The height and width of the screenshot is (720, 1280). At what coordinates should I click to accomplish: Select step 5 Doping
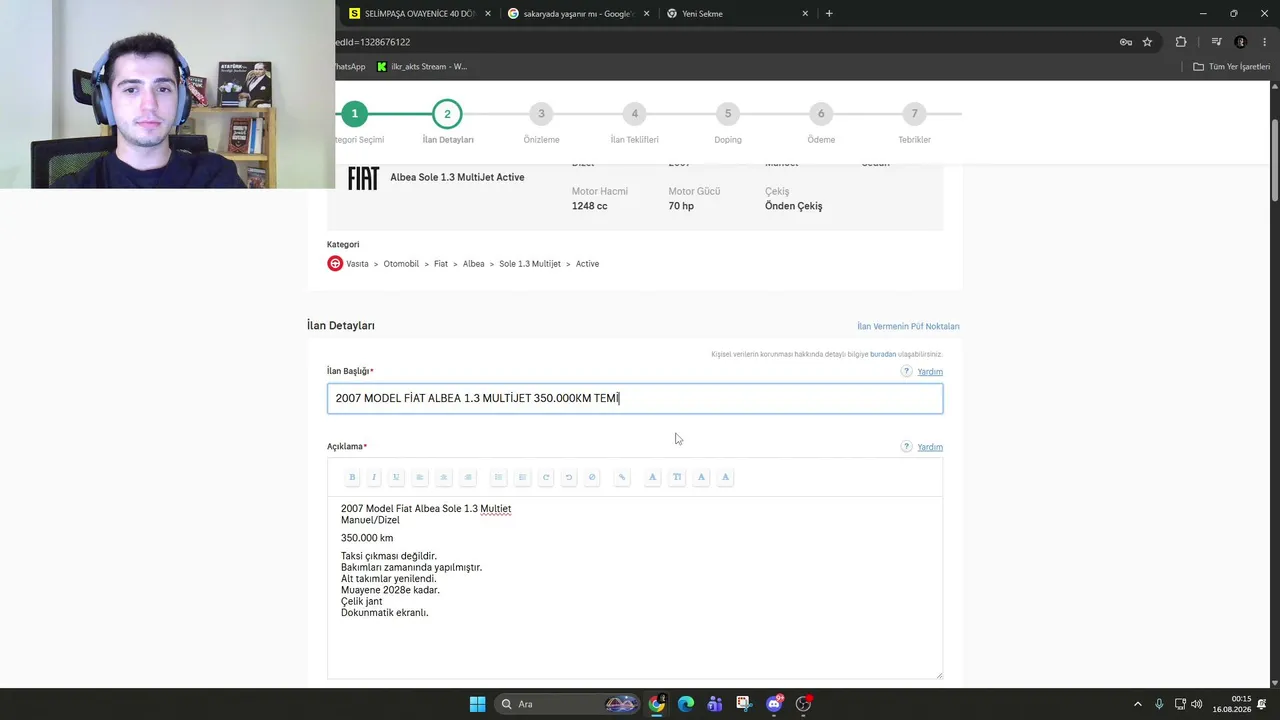(728, 114)
